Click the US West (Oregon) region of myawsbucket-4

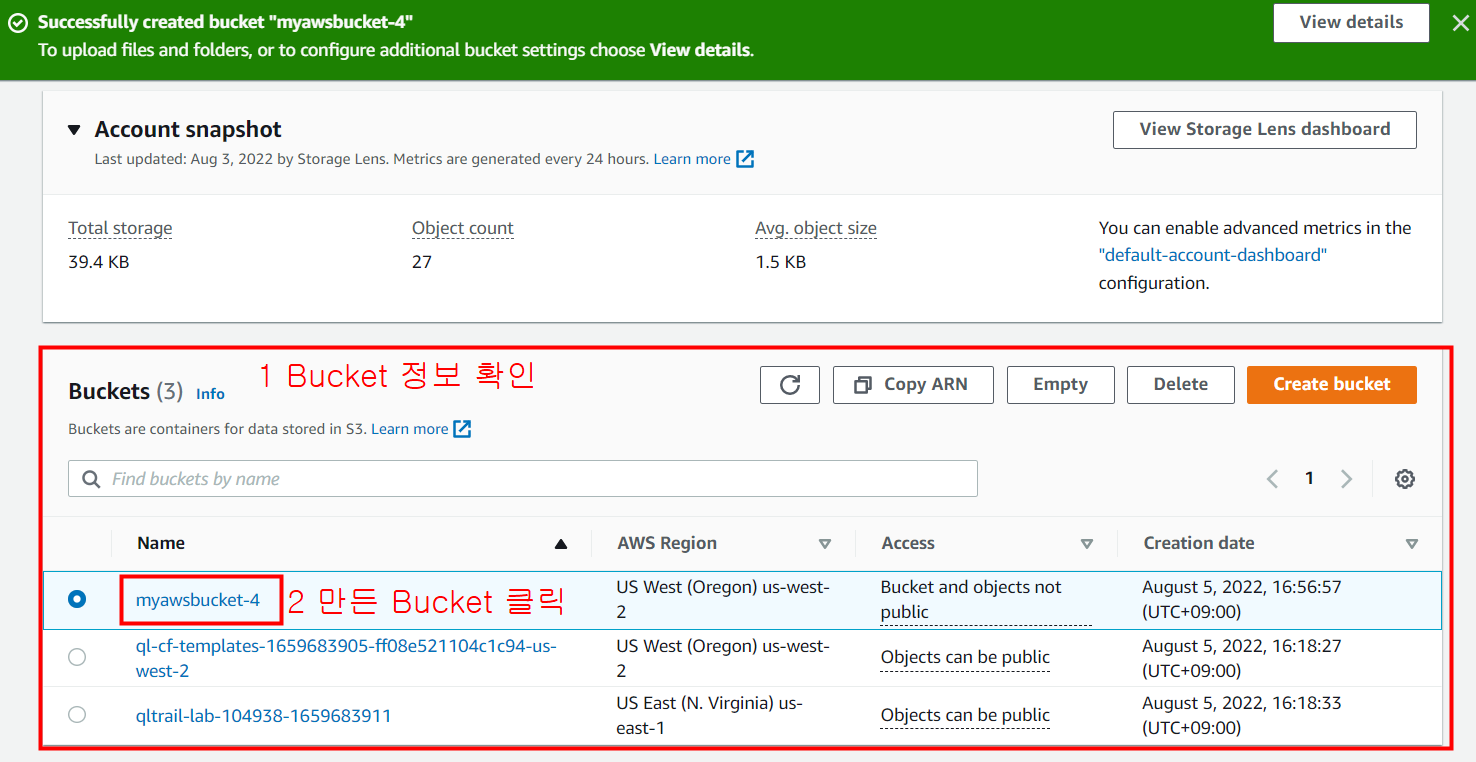click(723, 599)
